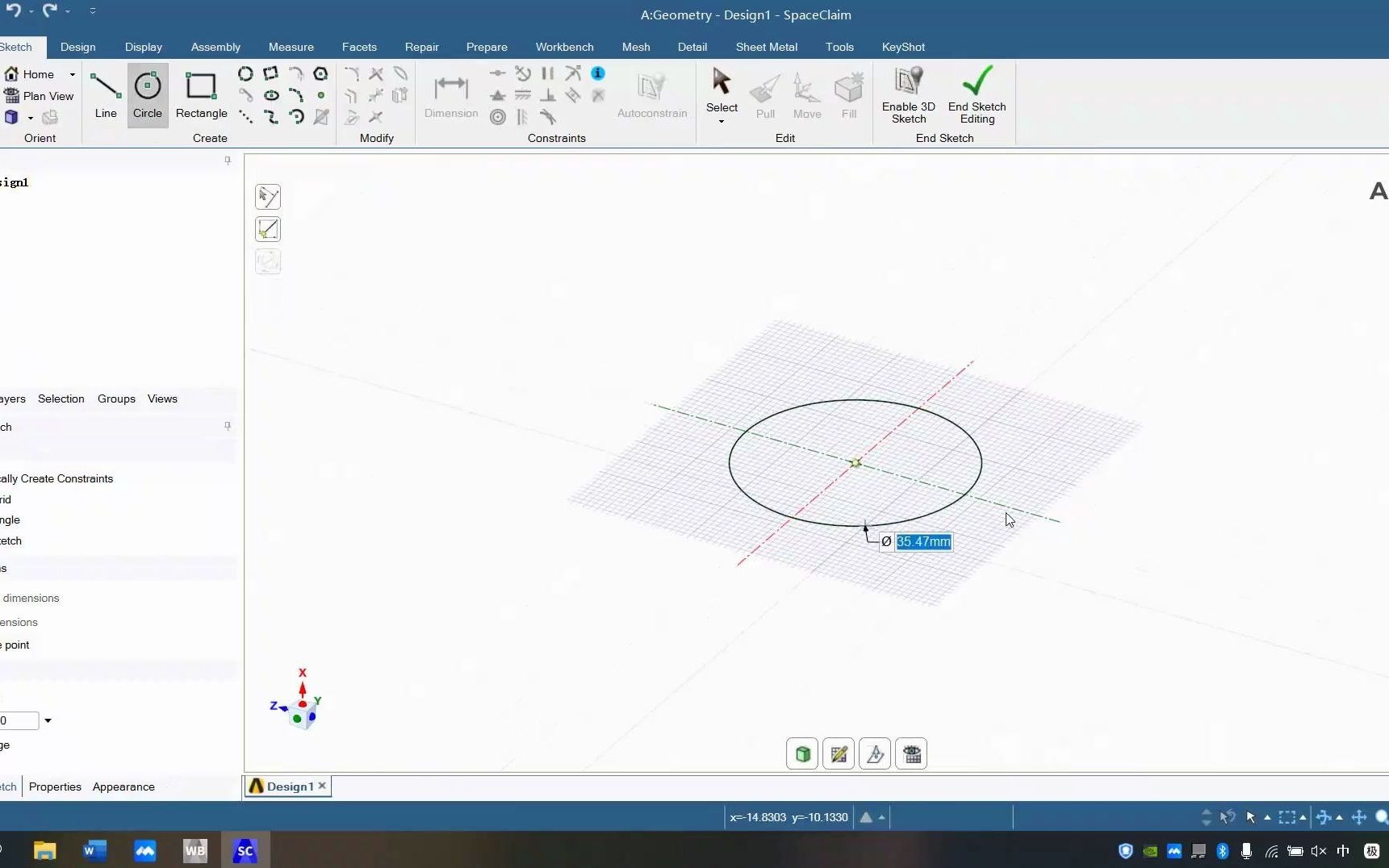Click the vertical parallel constraint icon

pos(548,73)
